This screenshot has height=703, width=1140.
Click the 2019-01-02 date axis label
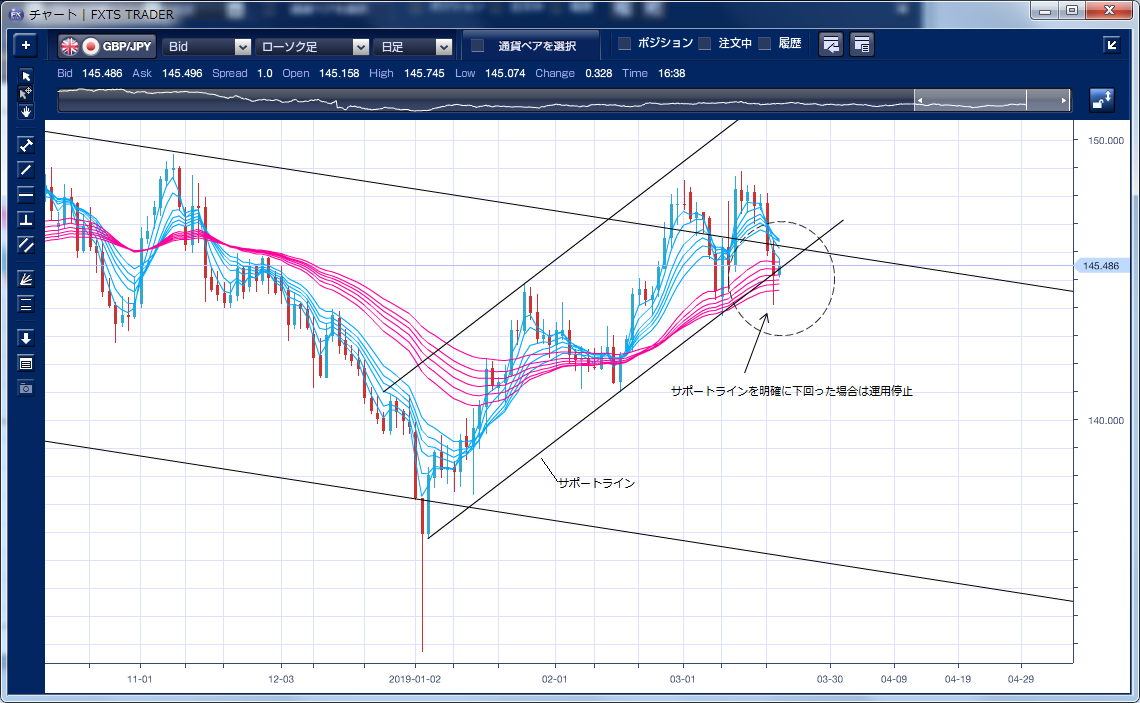[414, 679]
